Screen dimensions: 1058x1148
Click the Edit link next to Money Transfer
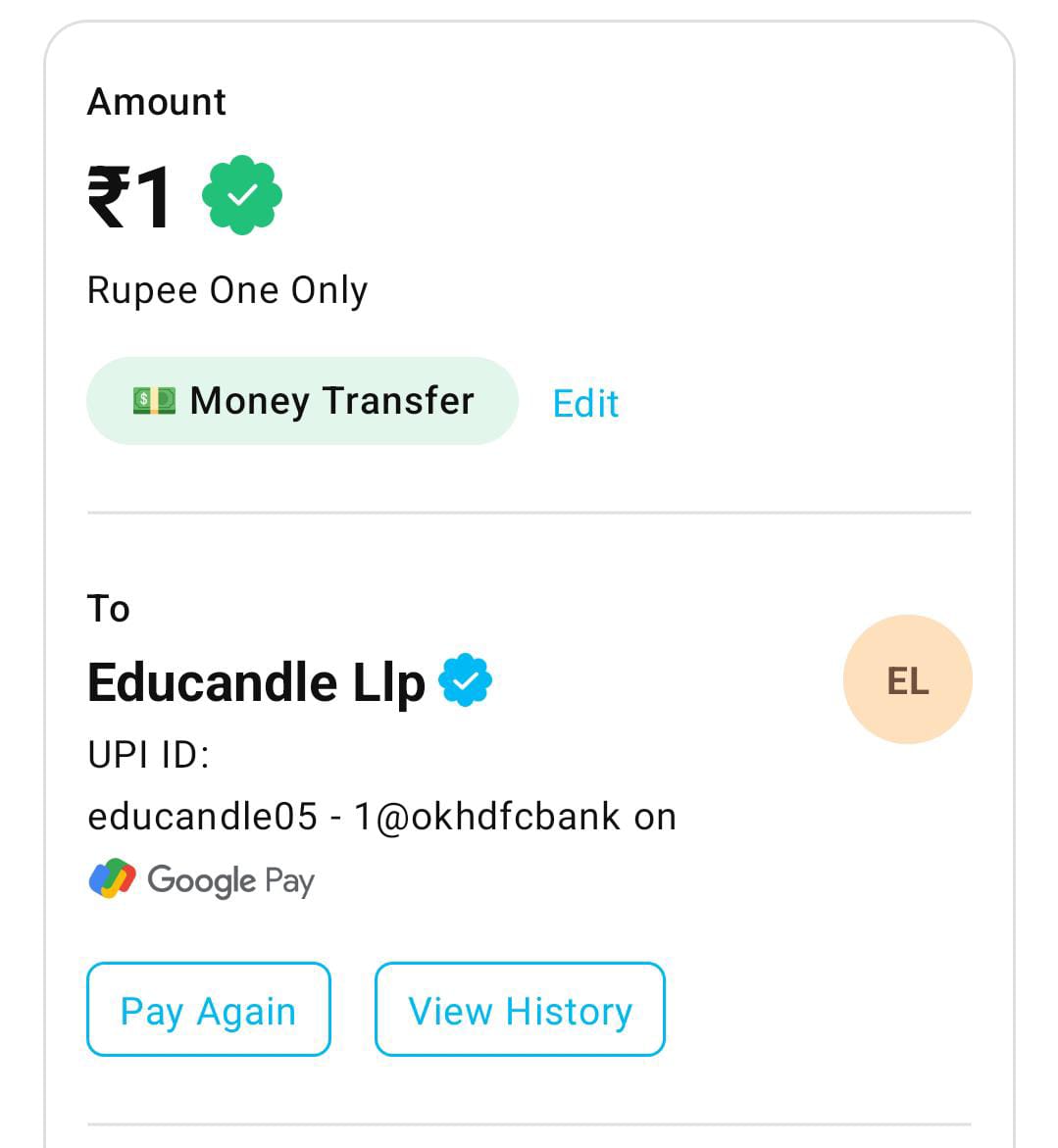coord(585,403)
